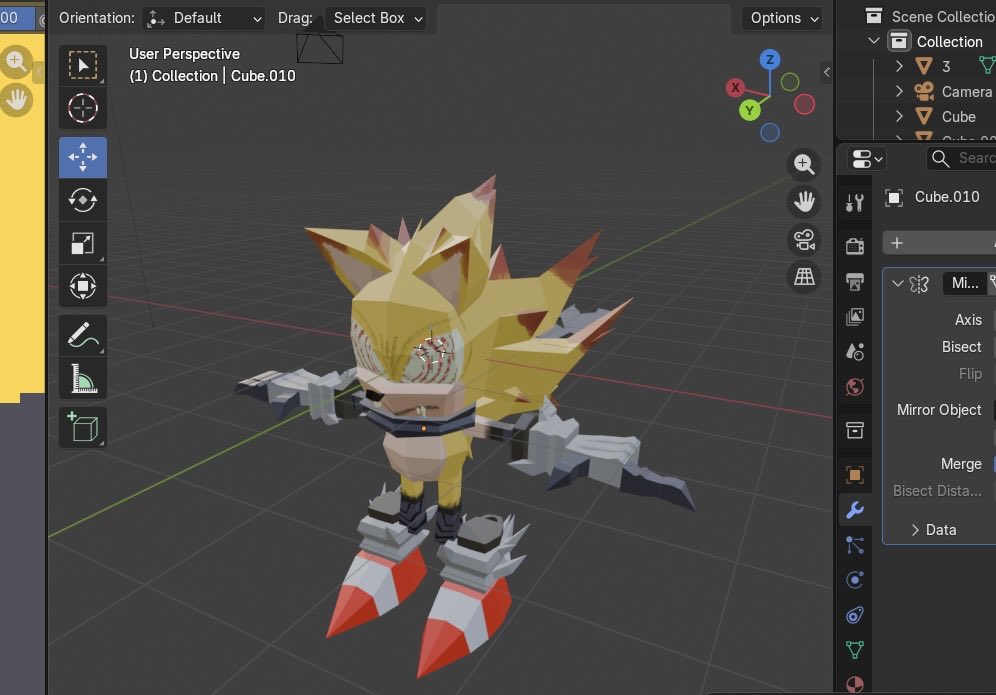The image size is (996, 695).
Task: Click the modifier name field Mi...
Action: tap(965, 283)
